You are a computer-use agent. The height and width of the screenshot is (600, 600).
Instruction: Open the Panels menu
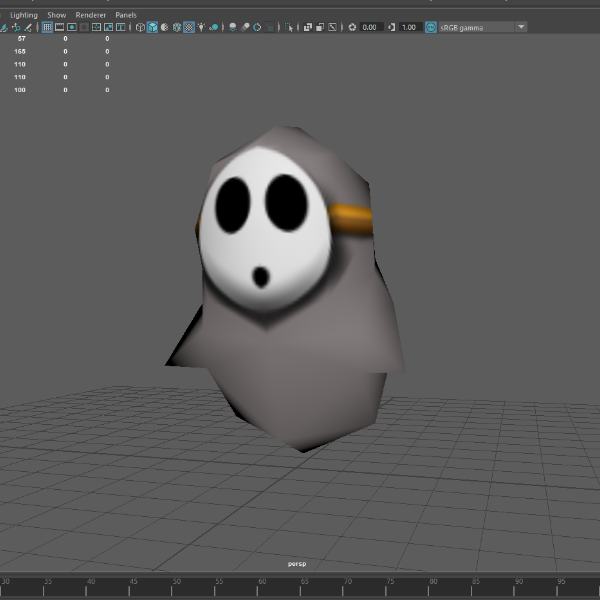tap(126, 15)
